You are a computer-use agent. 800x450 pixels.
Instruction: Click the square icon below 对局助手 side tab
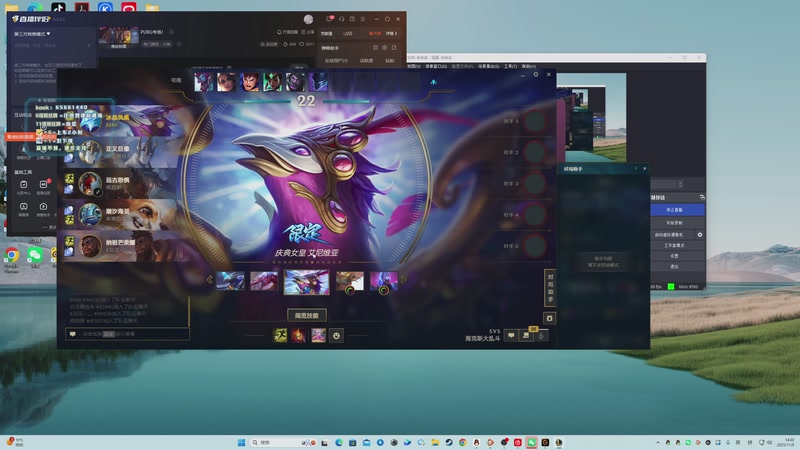549,318
